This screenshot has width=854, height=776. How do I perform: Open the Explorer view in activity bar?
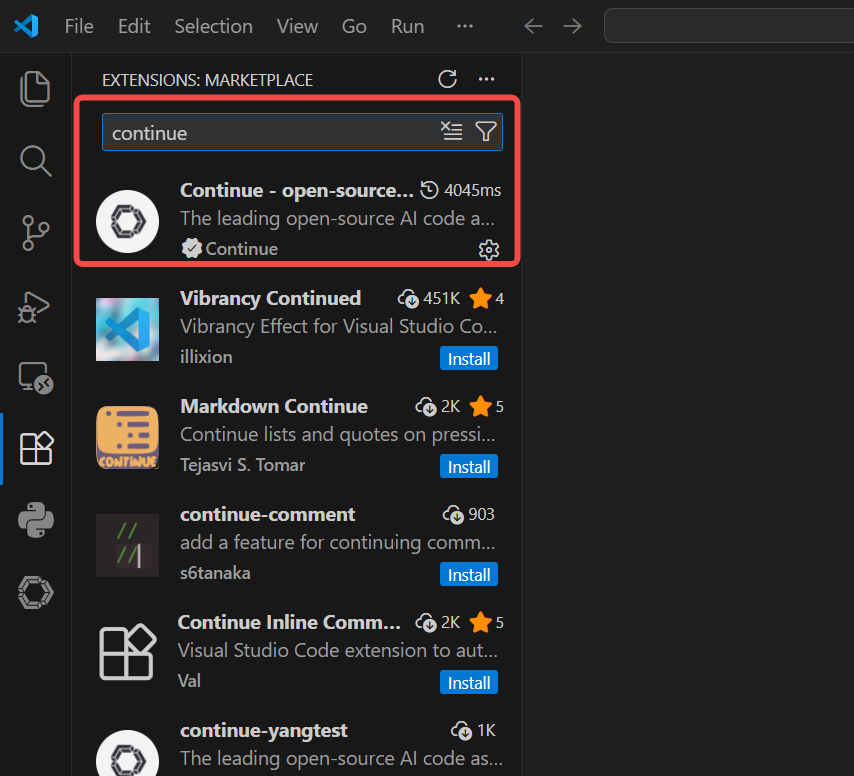tap(35, 89)
